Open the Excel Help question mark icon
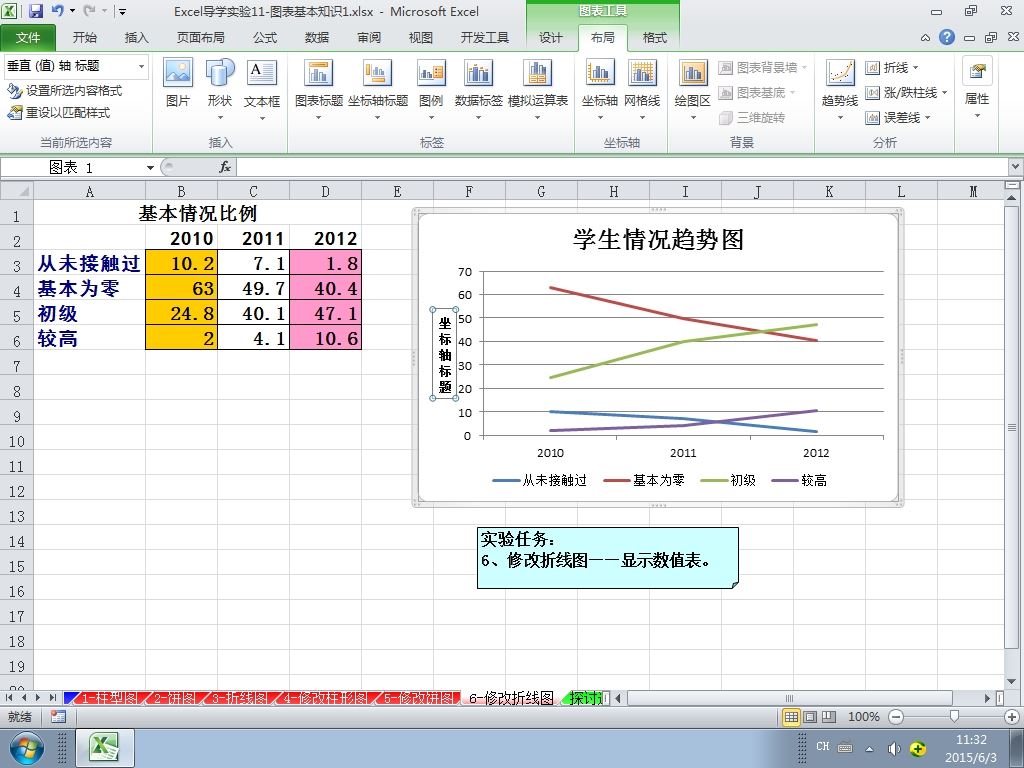The image size is (1024, 768). (x=947, y=37)
